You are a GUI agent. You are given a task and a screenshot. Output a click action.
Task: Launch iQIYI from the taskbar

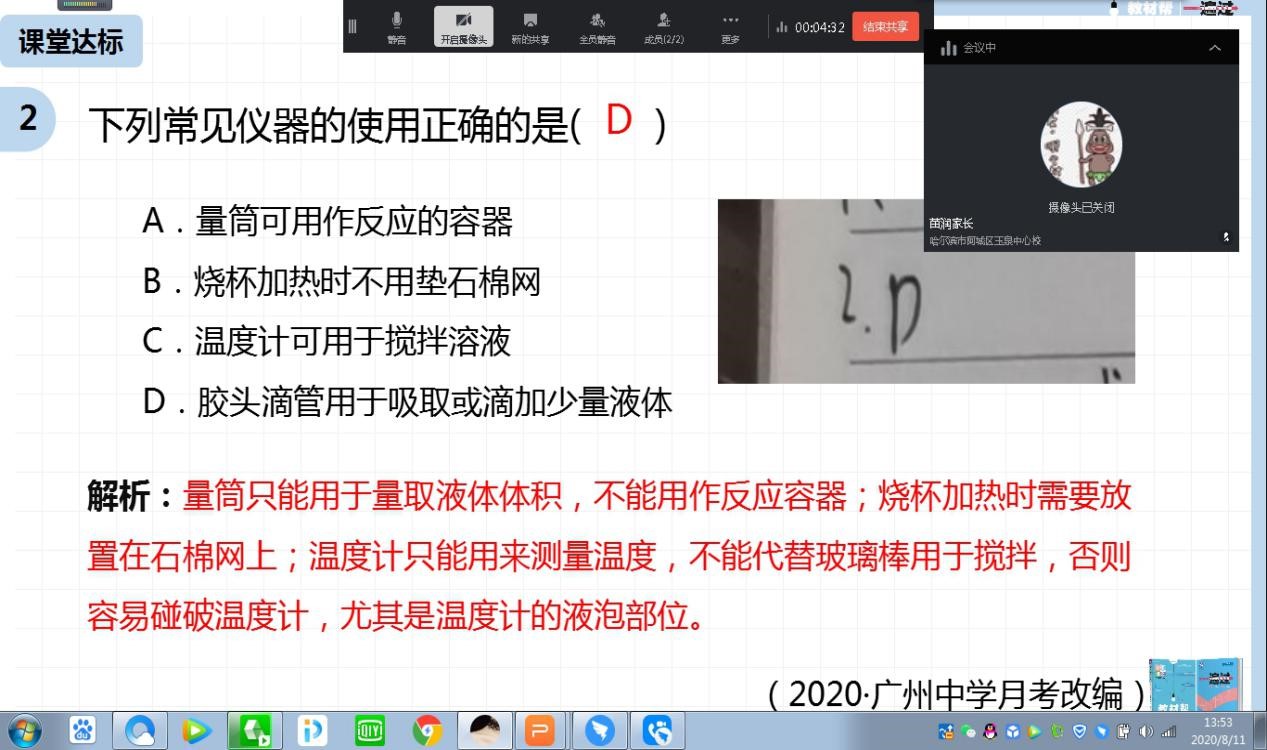pos(370,731)
